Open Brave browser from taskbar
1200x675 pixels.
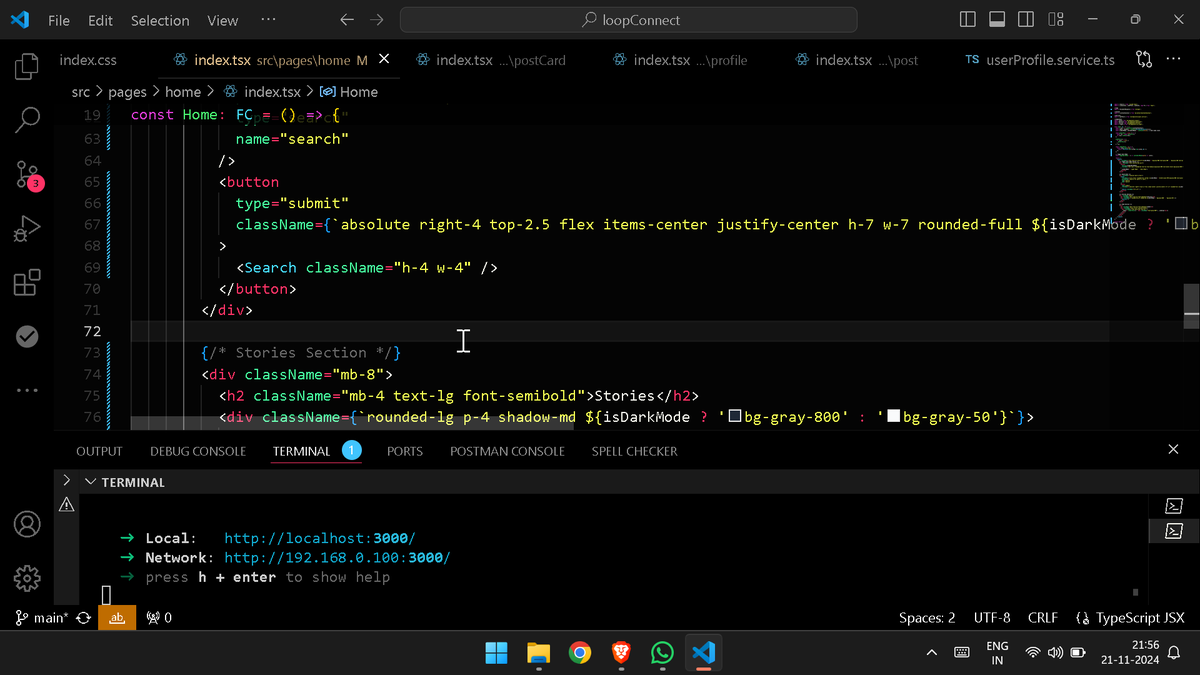[621, 653]
